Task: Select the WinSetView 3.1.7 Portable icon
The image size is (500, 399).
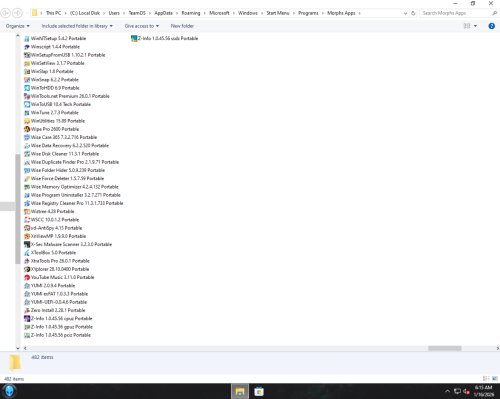Action: 27,63
